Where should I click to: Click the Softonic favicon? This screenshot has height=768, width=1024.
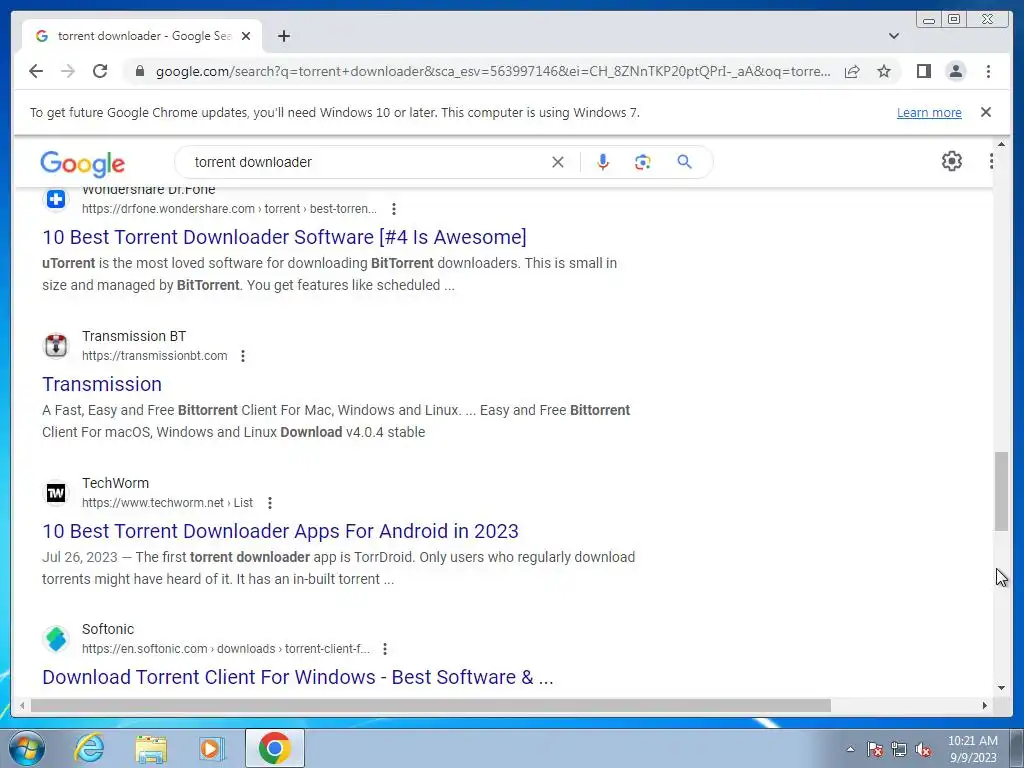click(56, 639)
